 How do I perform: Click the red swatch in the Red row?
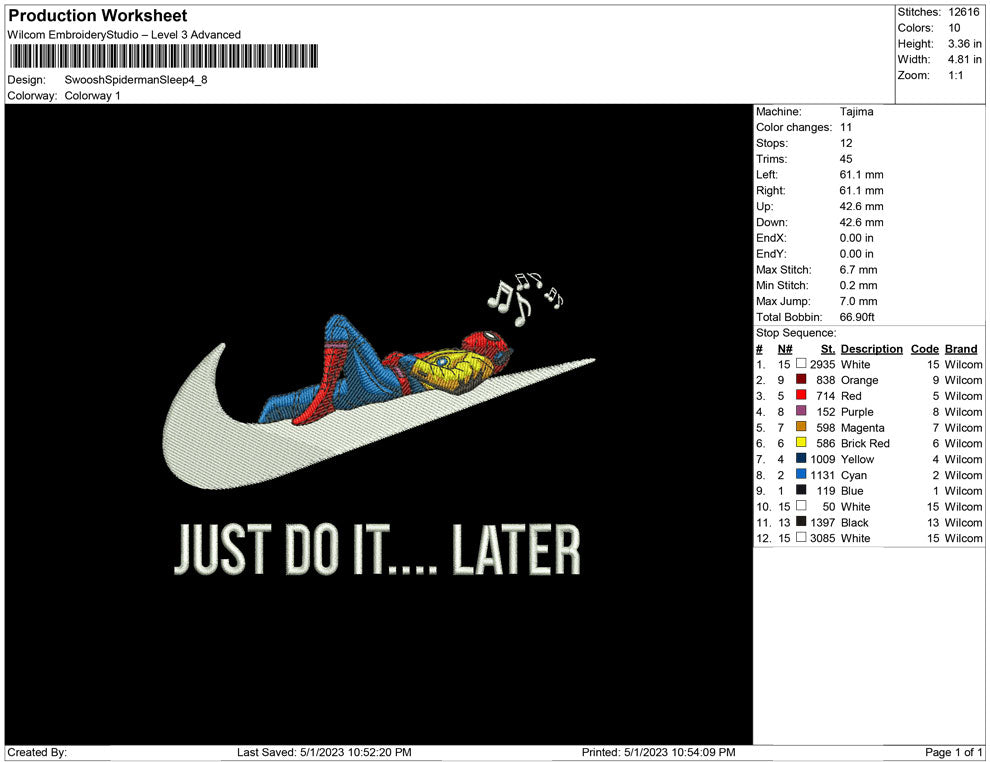pos(801,395)
